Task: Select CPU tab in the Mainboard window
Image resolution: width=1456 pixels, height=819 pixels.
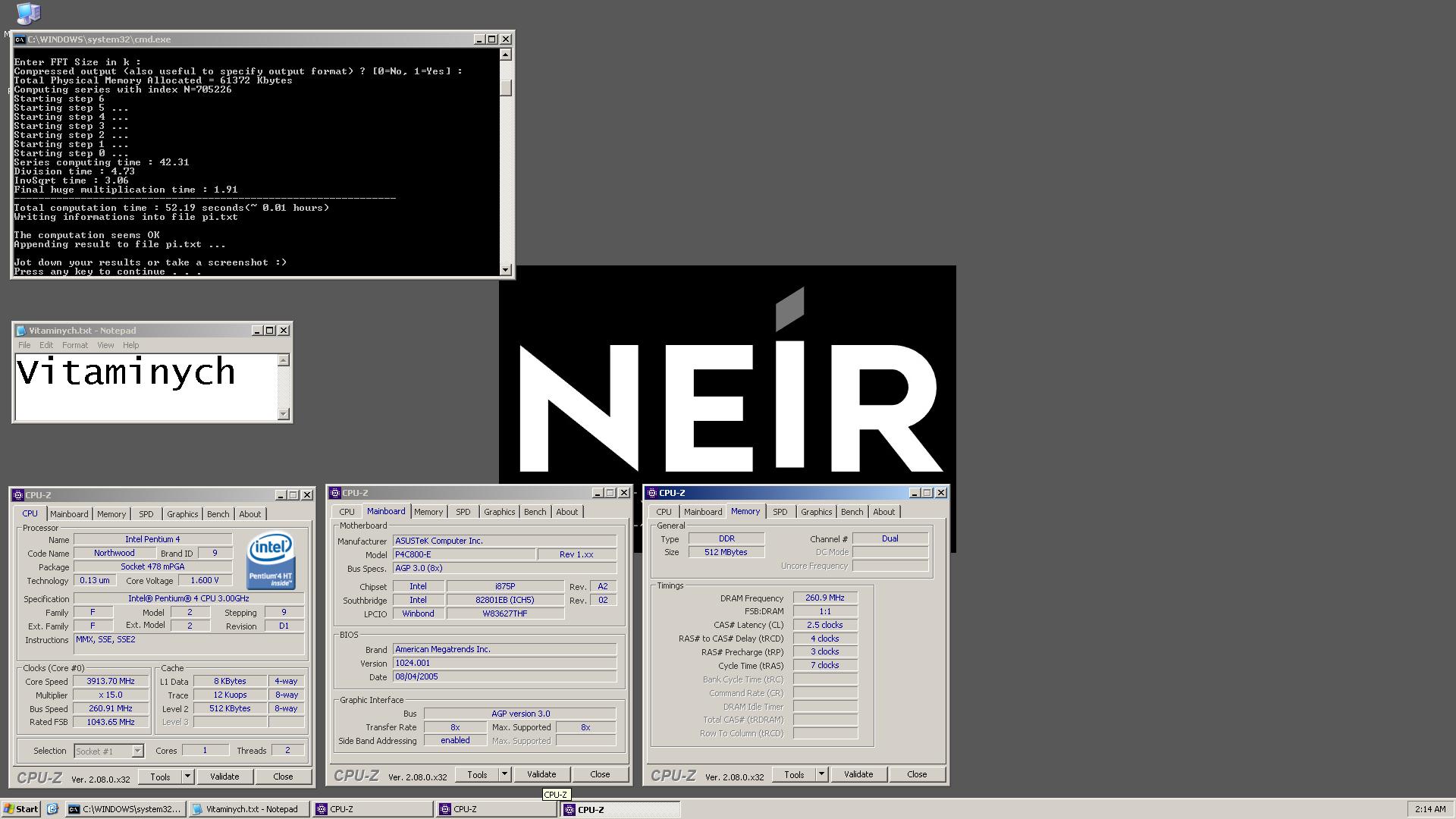Action: point(347,512)
